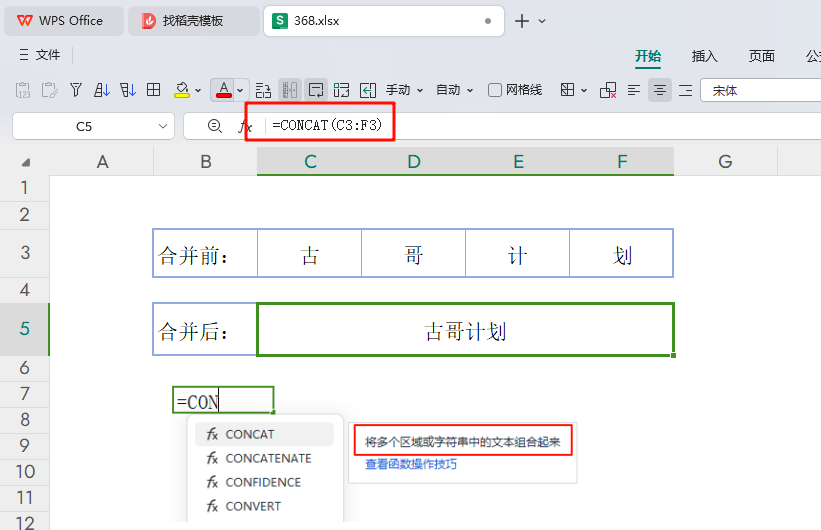Click the green corner-squares icon after wrap text
Image resolution: width=821 pixels, height=530 pixels.
(x=341, y=90)
